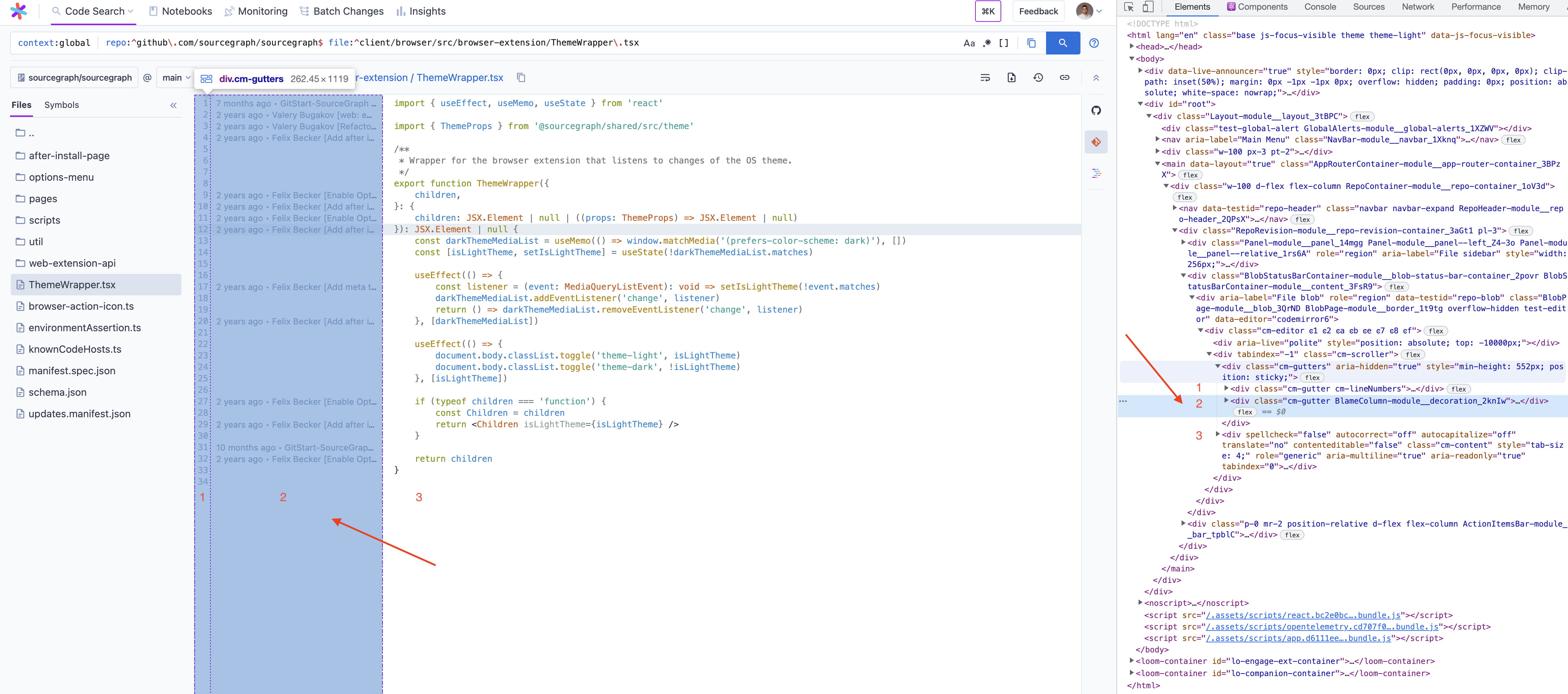The width and height of the screenshot is (1568, 694).
Task: Toggle case sensitivity Aa button
Action: coord(969,43)
